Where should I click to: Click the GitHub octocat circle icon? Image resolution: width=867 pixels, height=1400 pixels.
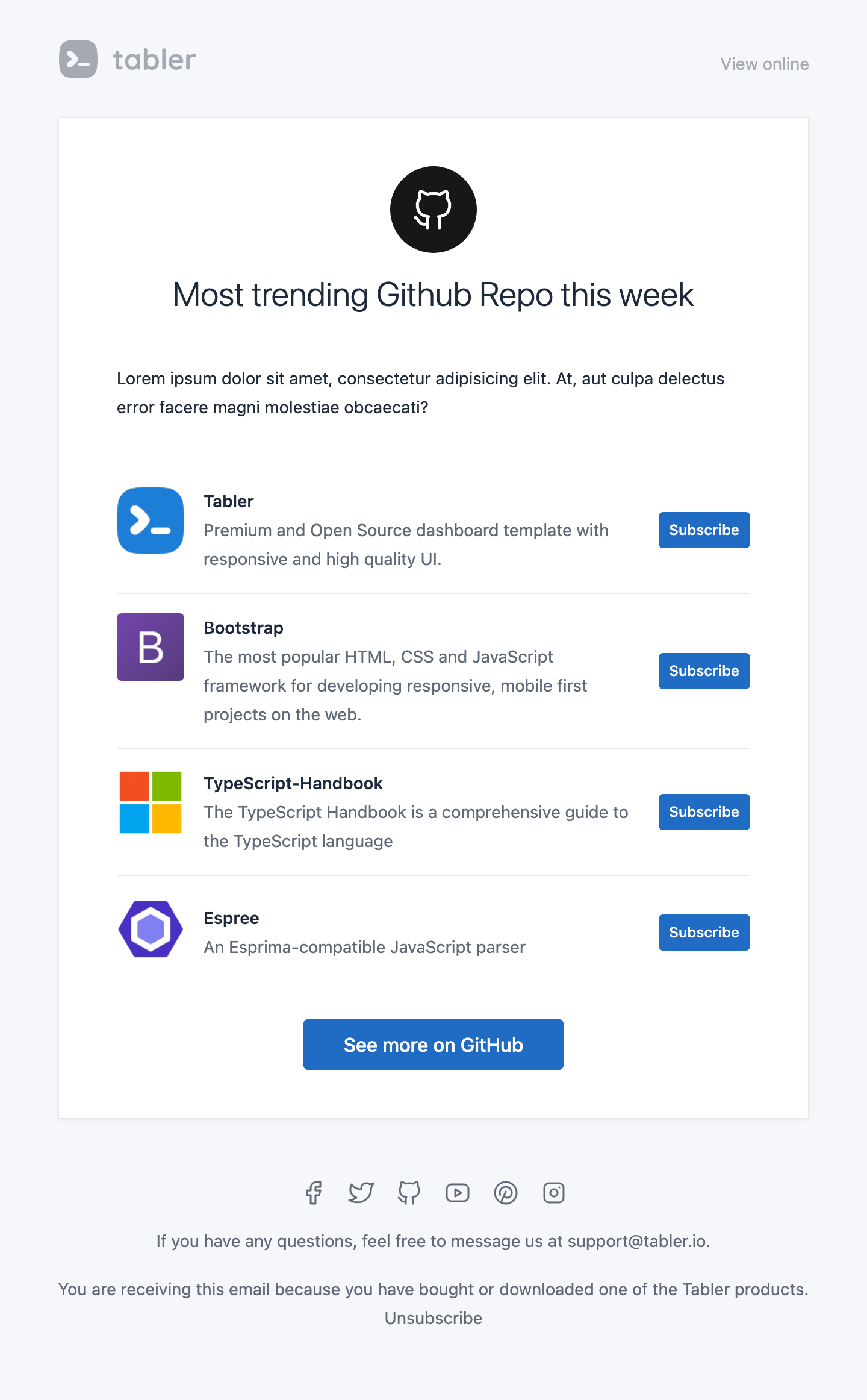click(x=433, y=210)
